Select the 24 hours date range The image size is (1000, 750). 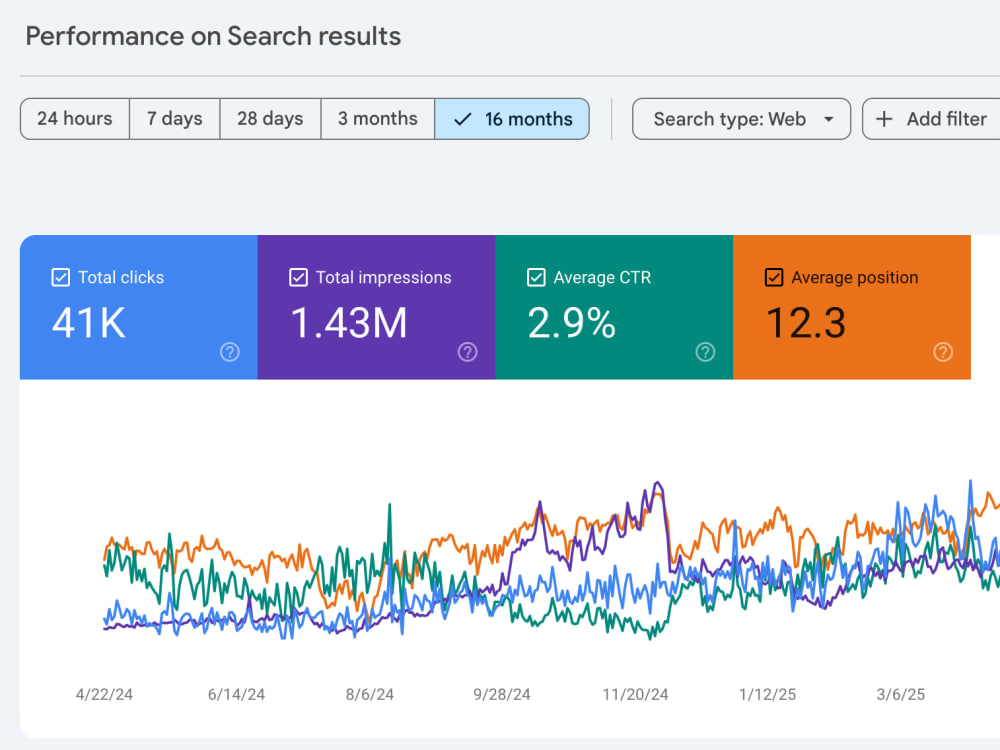(x=75, y=119)
